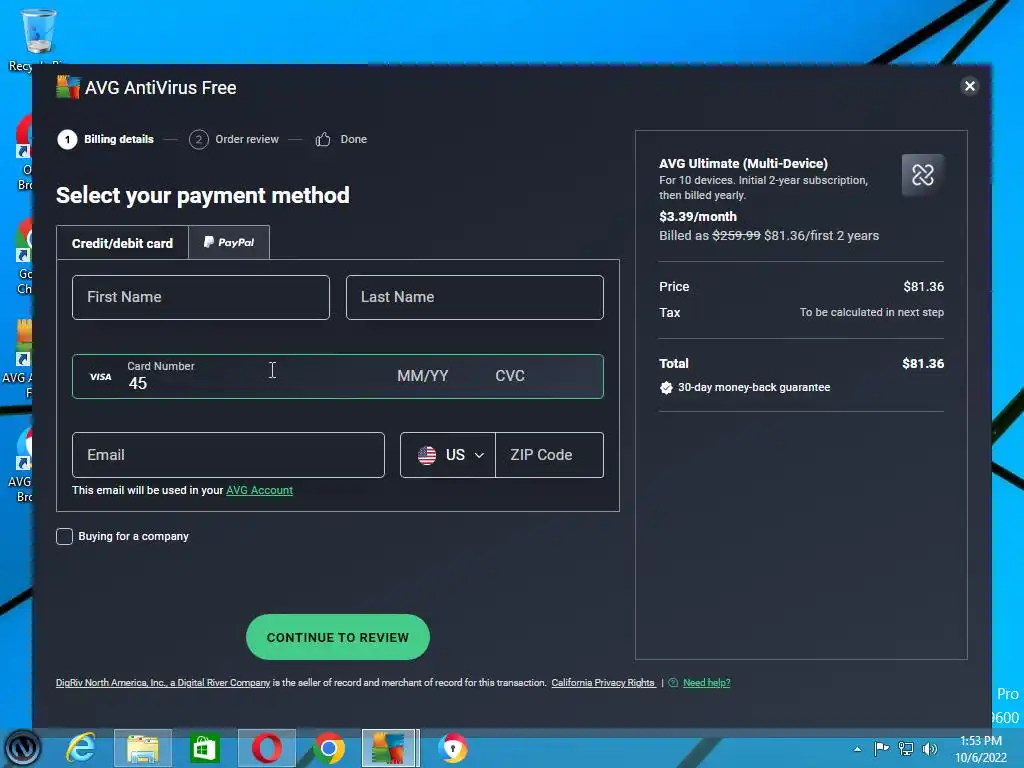The width and height of the screenshot is (1024, 768).
Task: Click the volume speaker tray icon
Action: (x=929, y=748)
